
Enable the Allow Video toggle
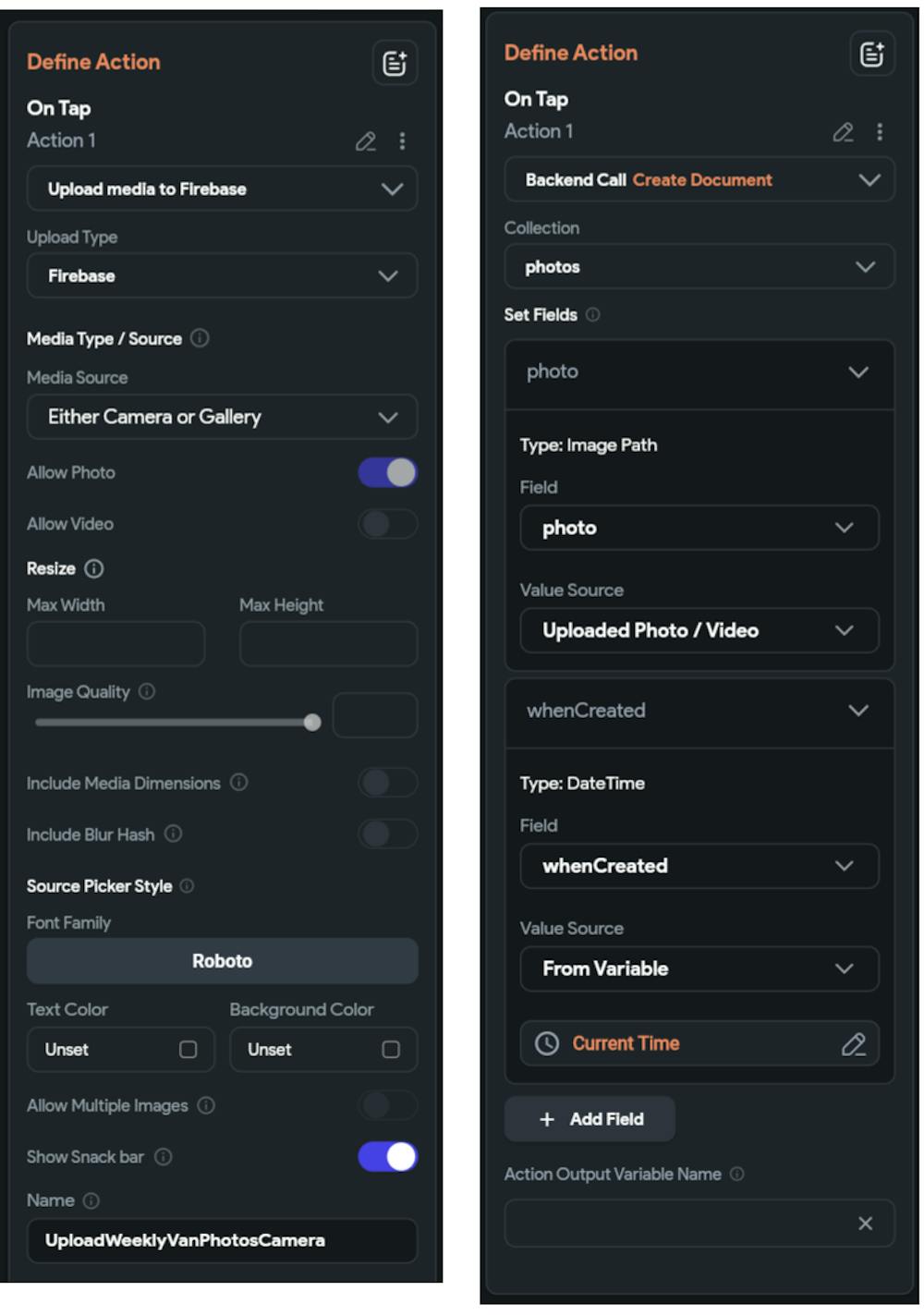pyautogui.click(x=387, y=523)
